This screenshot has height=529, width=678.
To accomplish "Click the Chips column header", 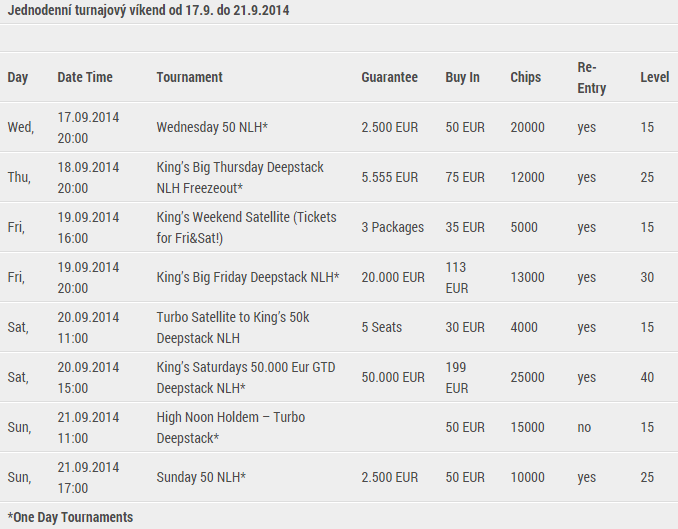I will [x=525, y=77].
